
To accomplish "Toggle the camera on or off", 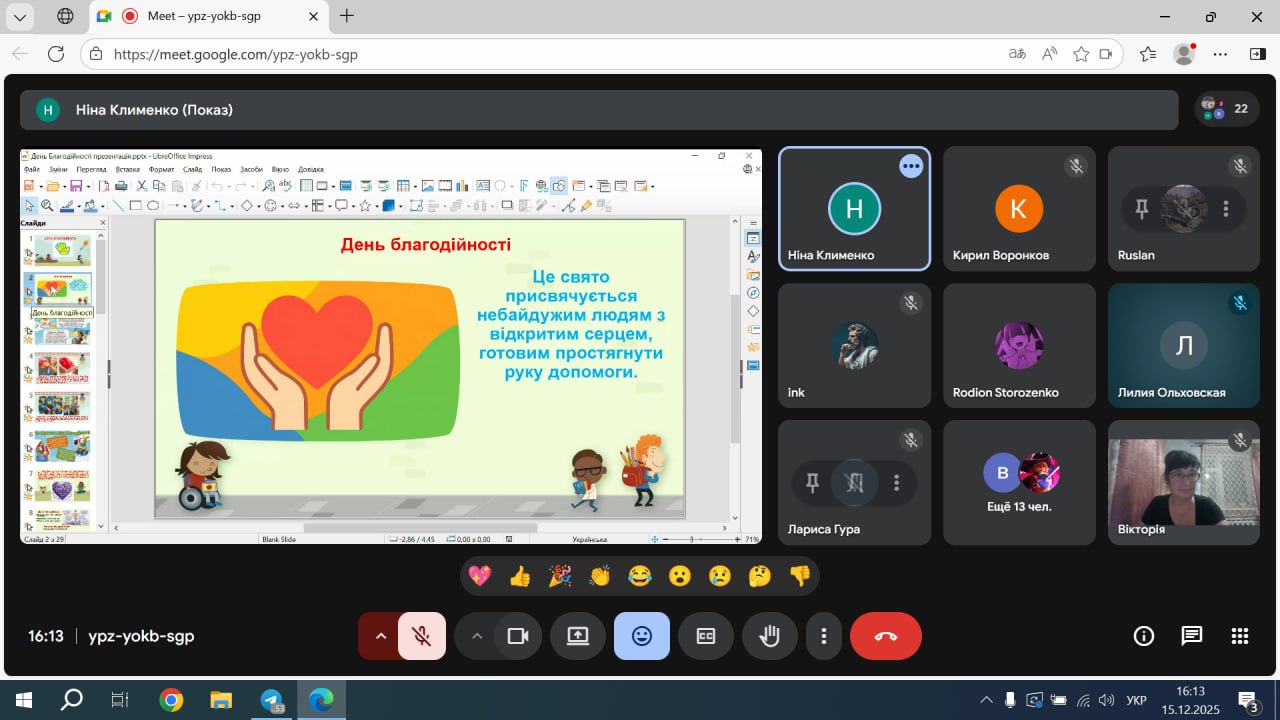I will pyautogui.click(x=518, y=636).
